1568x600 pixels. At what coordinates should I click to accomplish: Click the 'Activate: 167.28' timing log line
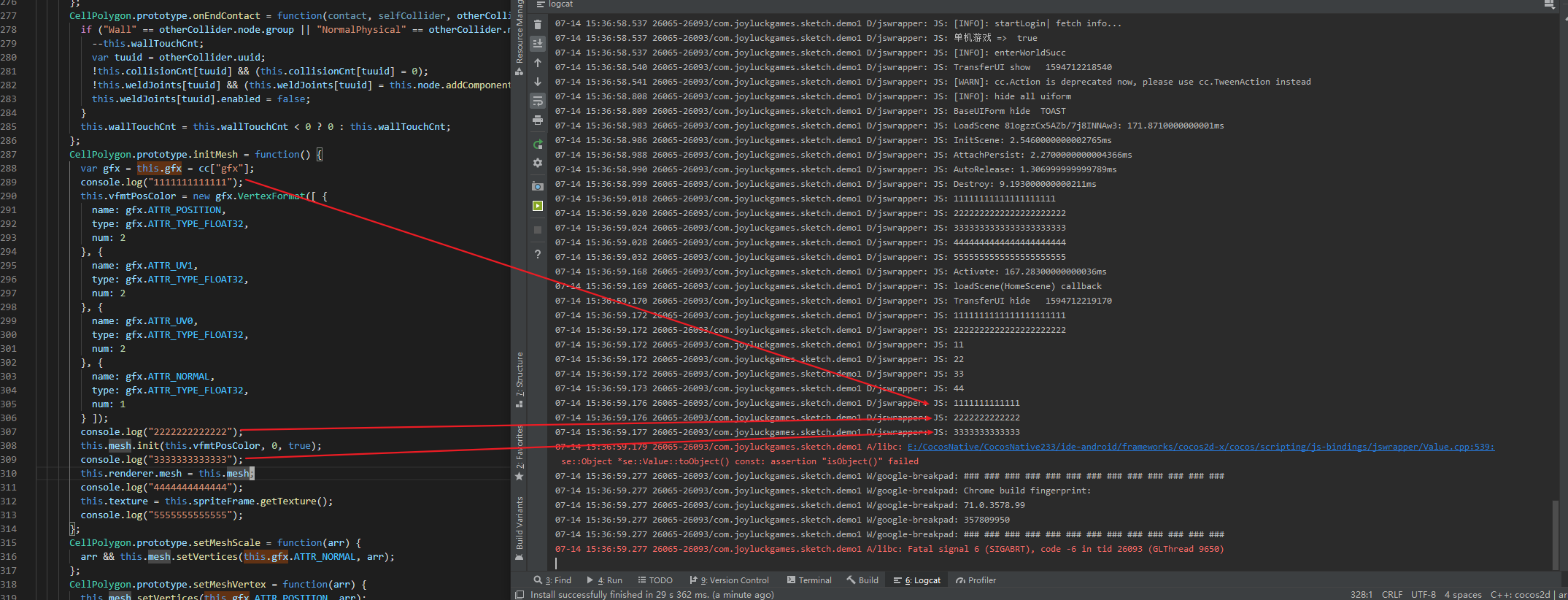[x=830, y=272]
